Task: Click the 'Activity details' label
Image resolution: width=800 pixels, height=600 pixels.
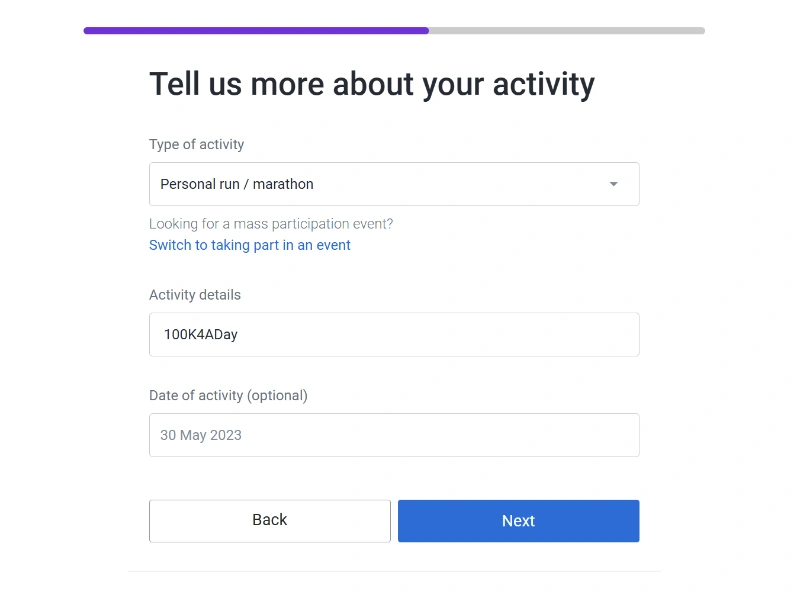Action: pyautogui.click(x=195, y=295)
